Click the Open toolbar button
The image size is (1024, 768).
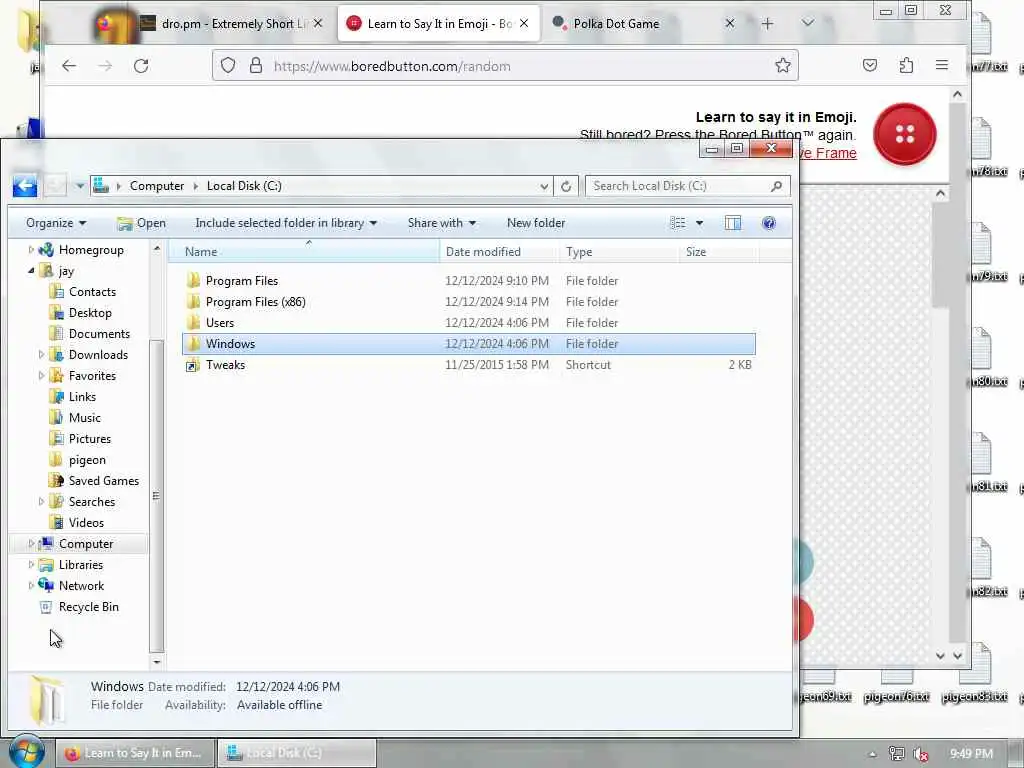pos(142,223)
